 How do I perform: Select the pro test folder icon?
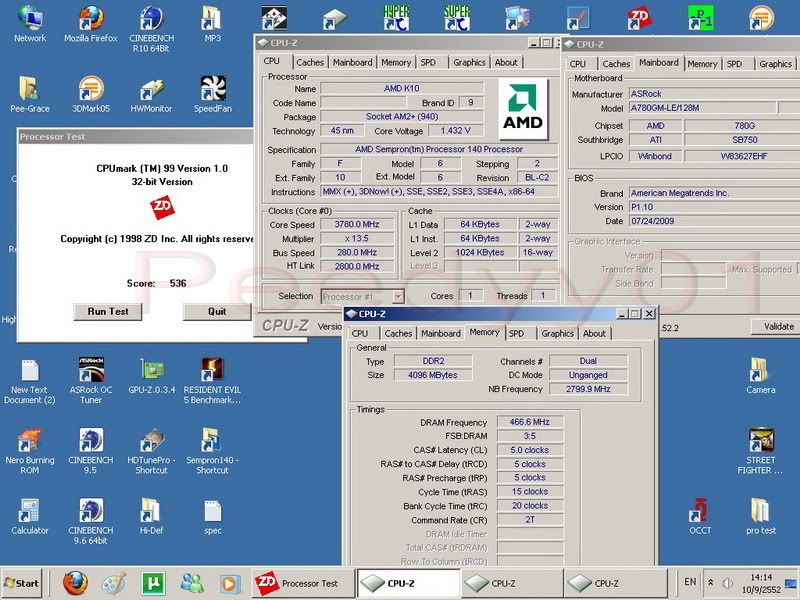click(x=761, y=516)
